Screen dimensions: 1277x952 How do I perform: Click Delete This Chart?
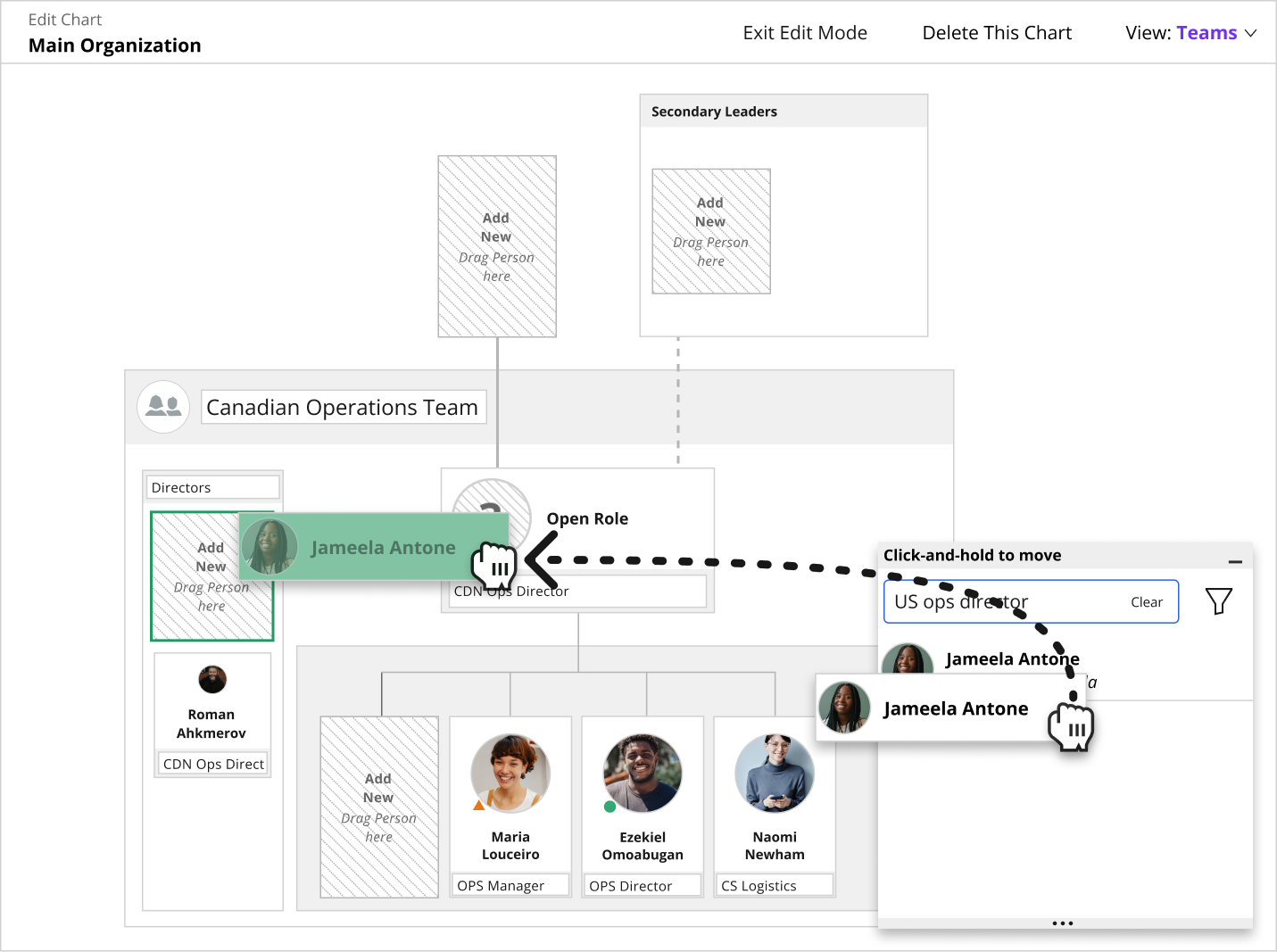coord(997,33)
